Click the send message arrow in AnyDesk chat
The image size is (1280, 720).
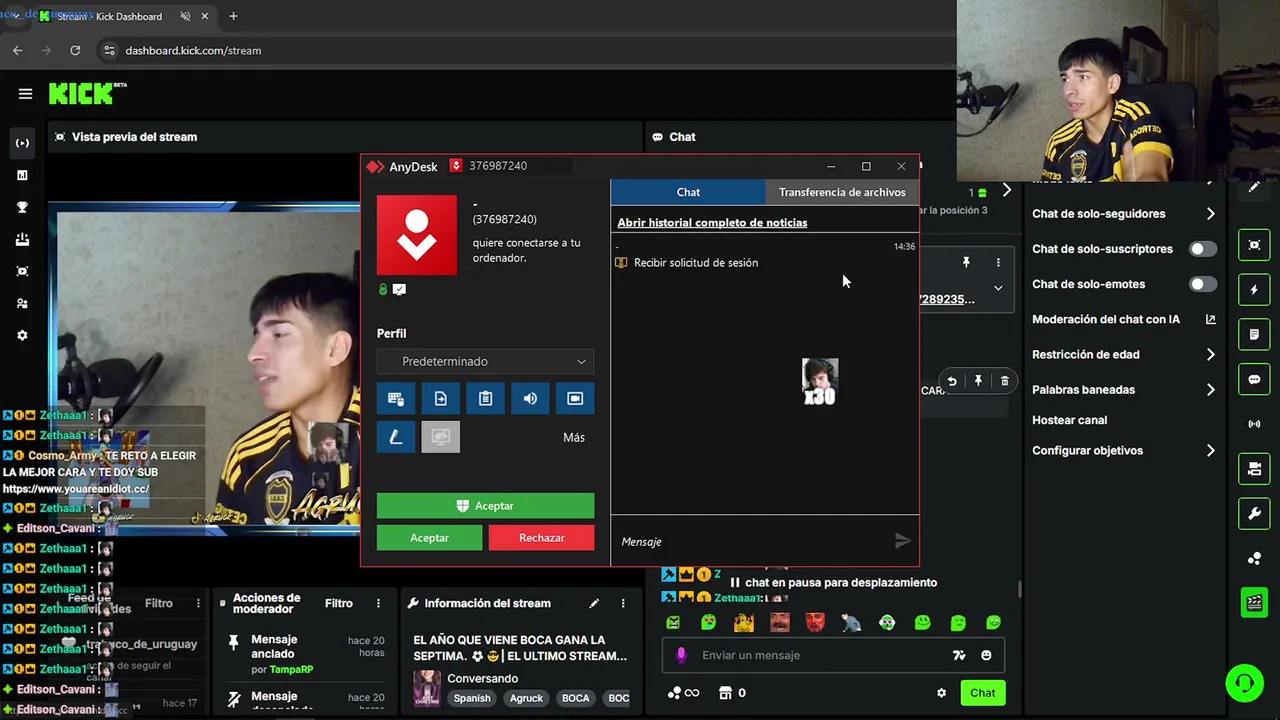tap(902, 541)
